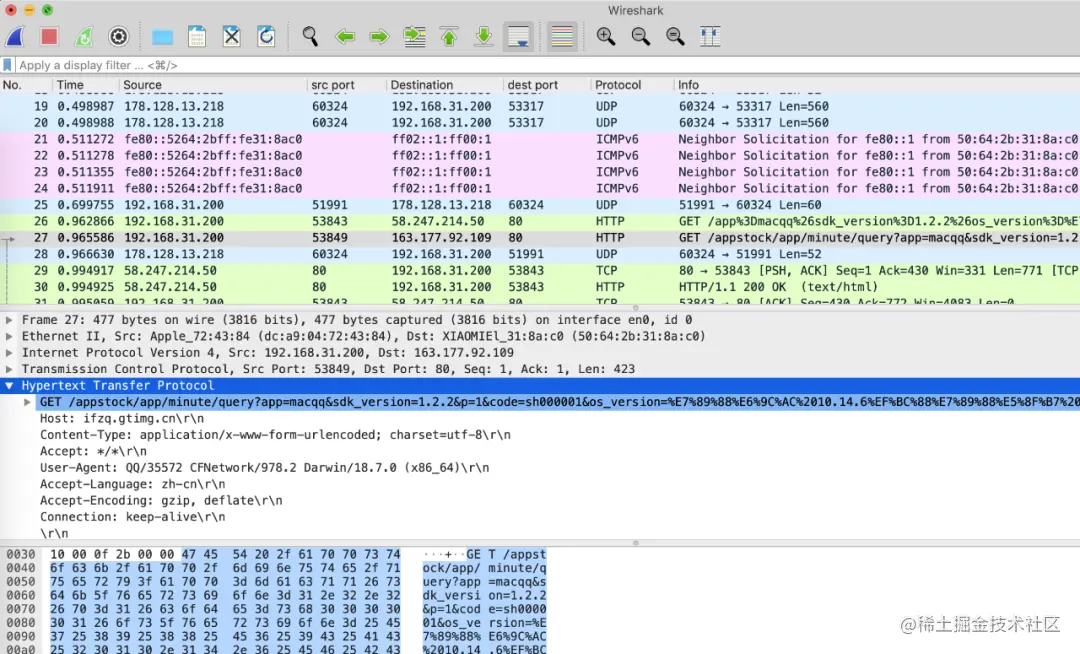Screen dimensions: 1080x654
Task: Select the User-Agent QQ/35572 line
Action: (x=264, y=468)
